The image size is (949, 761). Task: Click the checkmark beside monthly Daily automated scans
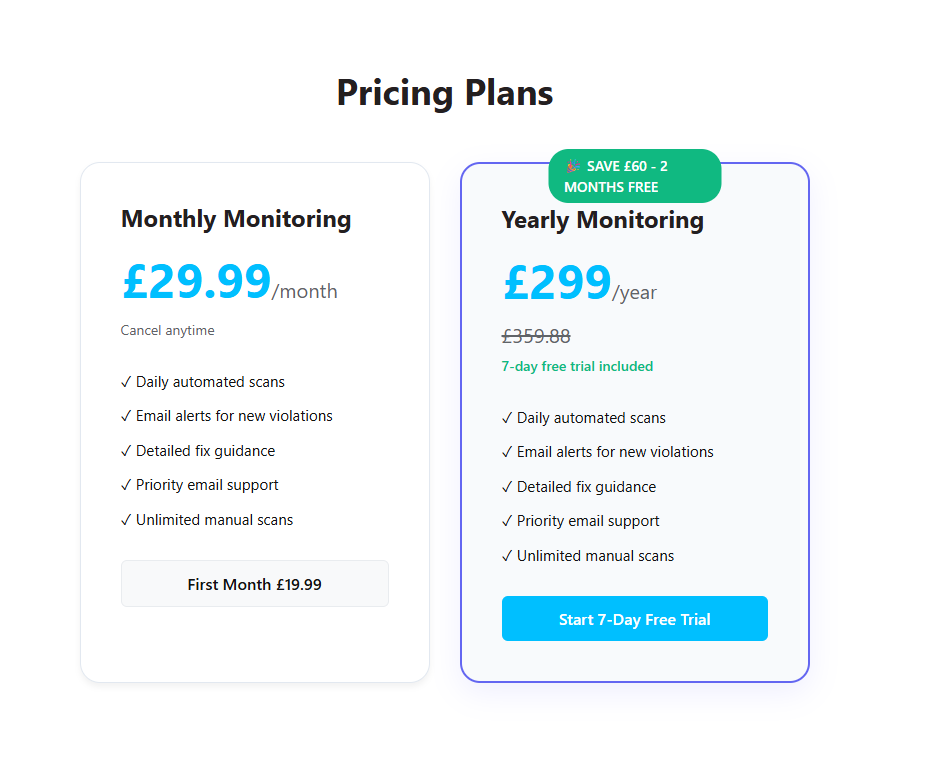(126, 382)
